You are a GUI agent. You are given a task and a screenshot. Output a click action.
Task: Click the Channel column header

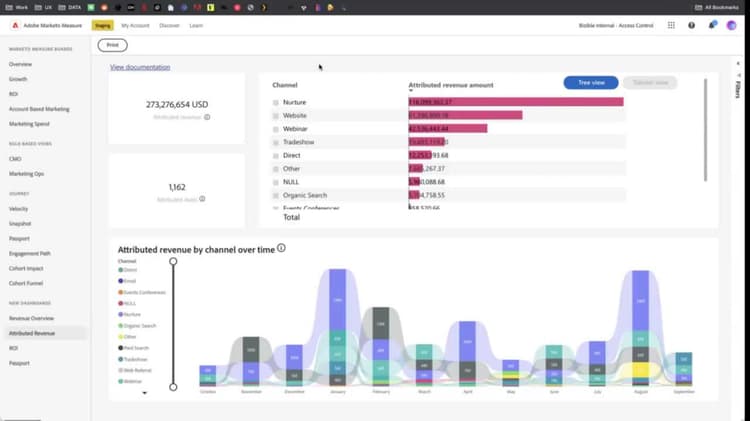285,85
